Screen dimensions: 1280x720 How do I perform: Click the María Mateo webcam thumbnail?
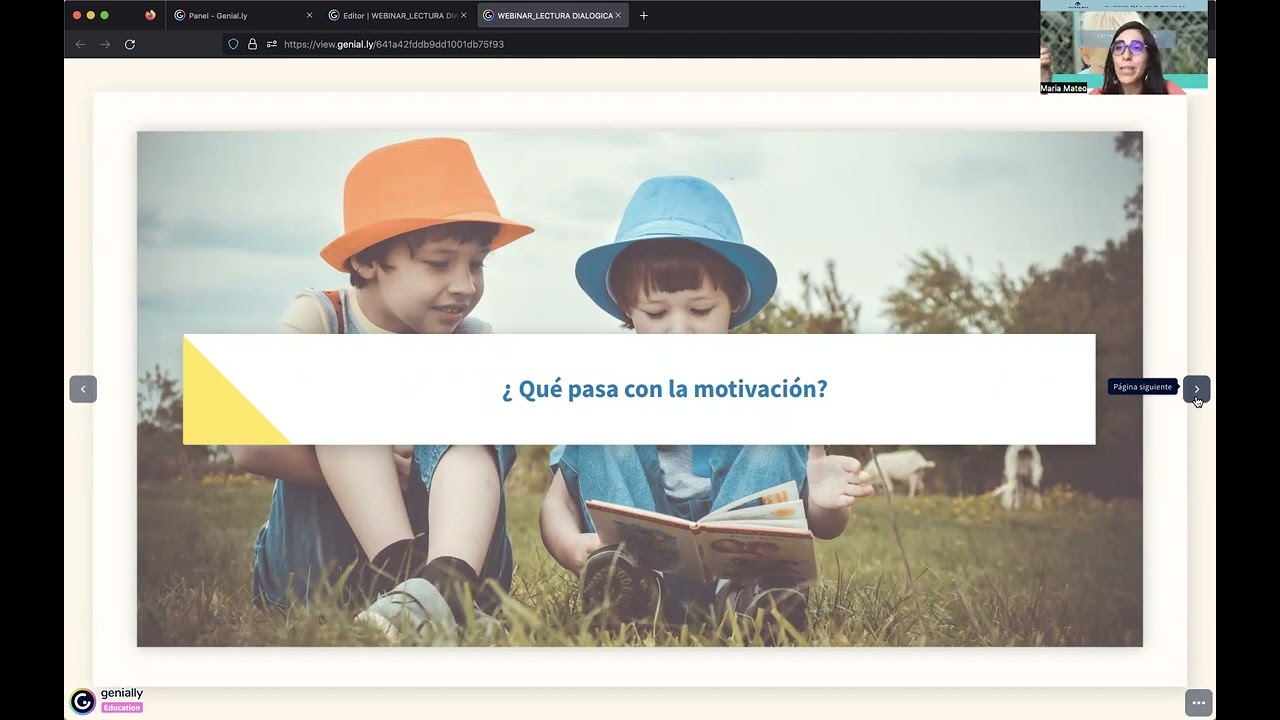[x=1123, y=47]
